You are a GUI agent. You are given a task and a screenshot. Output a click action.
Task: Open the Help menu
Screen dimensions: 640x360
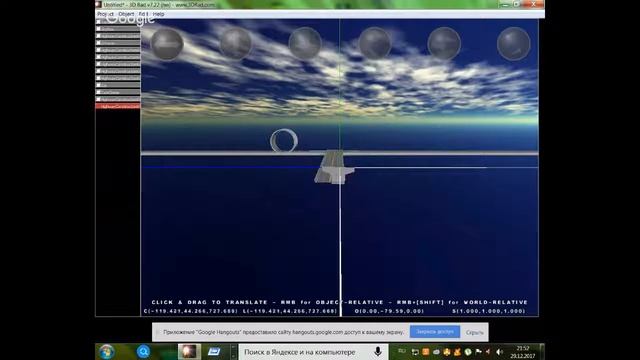coord(158,14)
